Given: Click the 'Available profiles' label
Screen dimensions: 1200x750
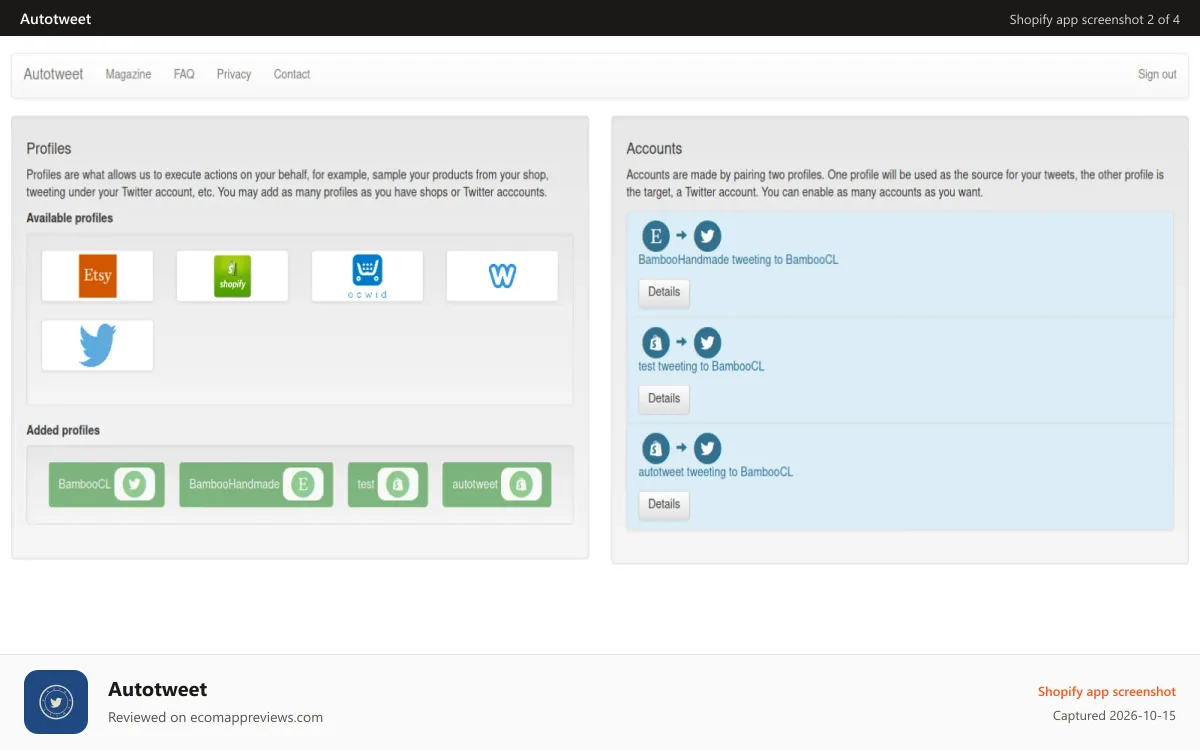Looking at the screenshot, I should coord(70,218).
